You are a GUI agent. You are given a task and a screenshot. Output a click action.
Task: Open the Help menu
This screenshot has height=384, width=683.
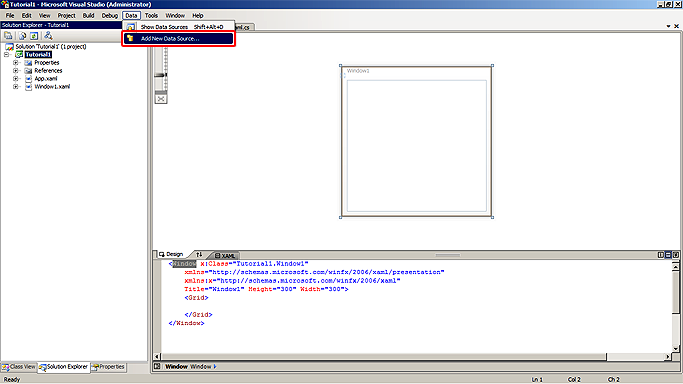[x=198, y=15]
